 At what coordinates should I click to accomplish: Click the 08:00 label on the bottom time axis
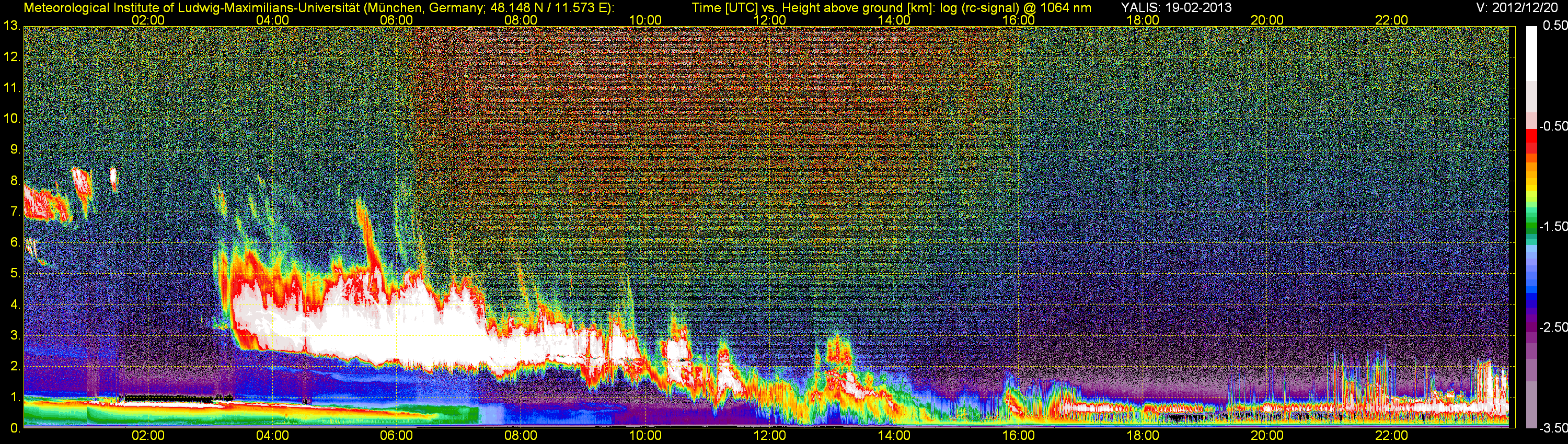(x=521, y=436)
